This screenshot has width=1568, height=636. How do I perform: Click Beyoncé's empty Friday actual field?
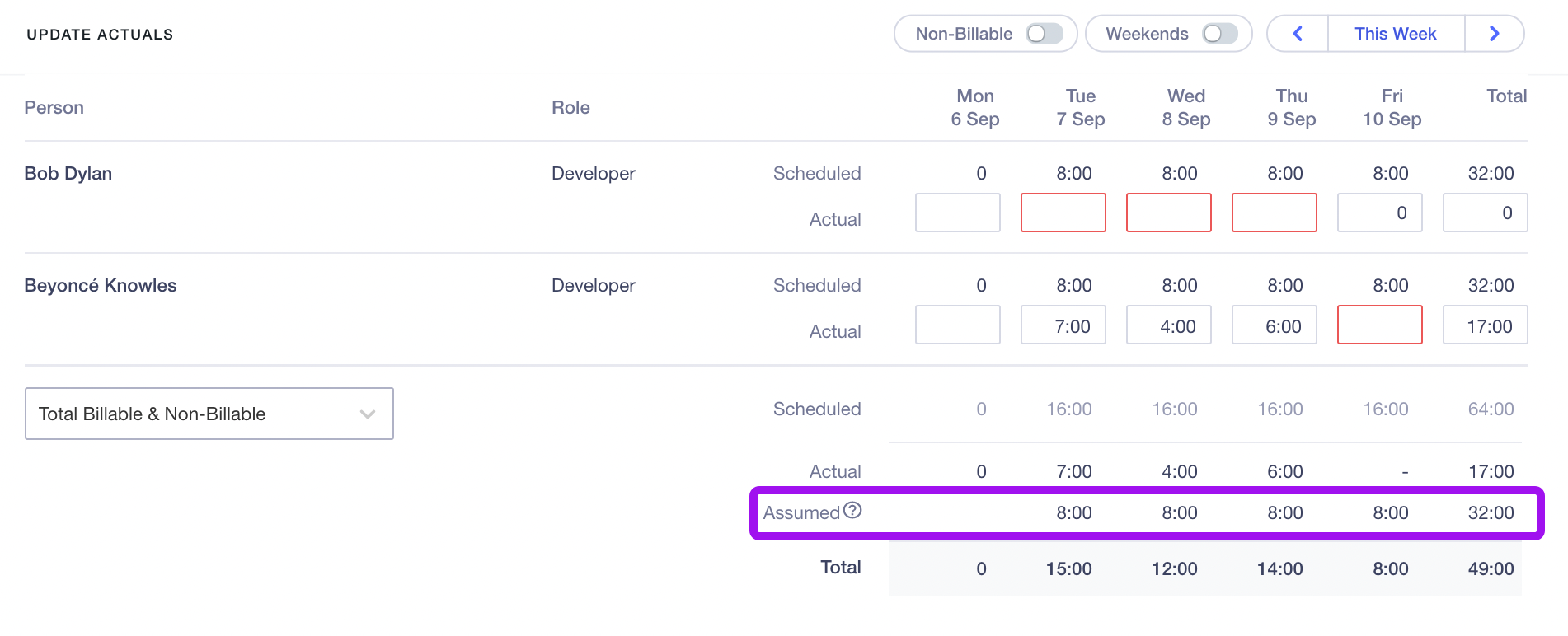tap(1379, 325)
